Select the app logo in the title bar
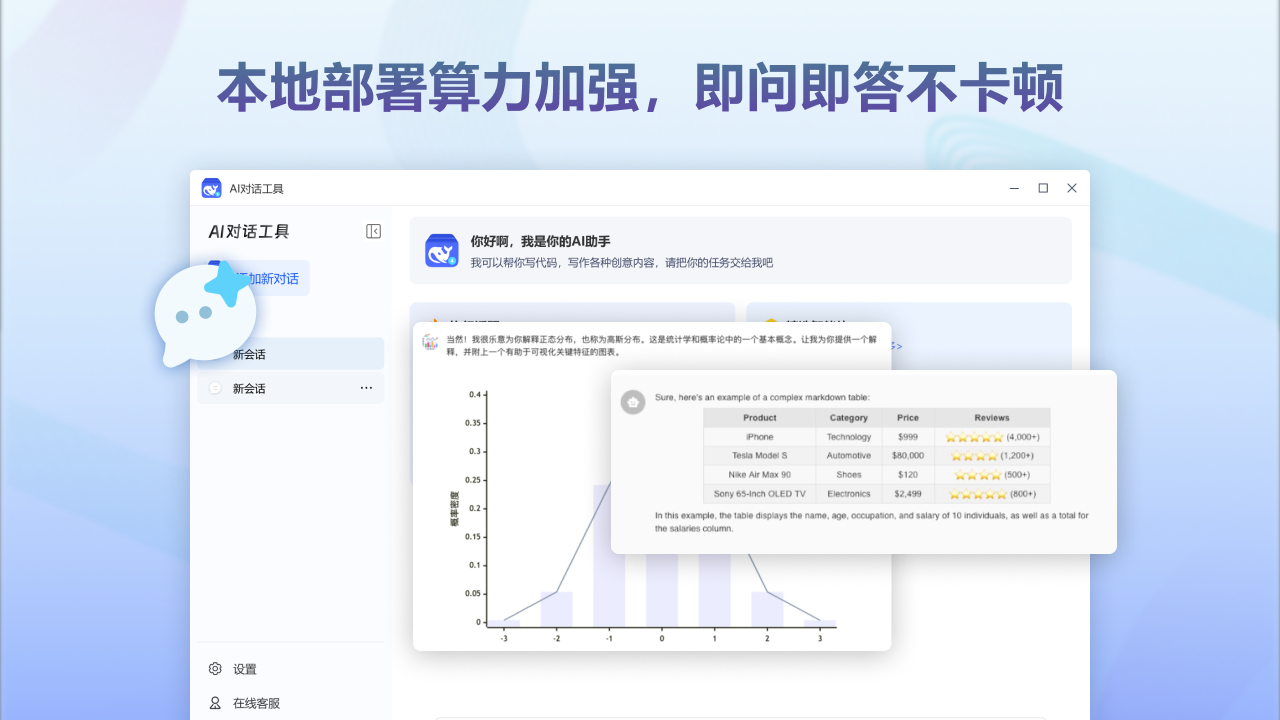The width and height of the screenshot is (1280, 720). click(x=213, y=188)
